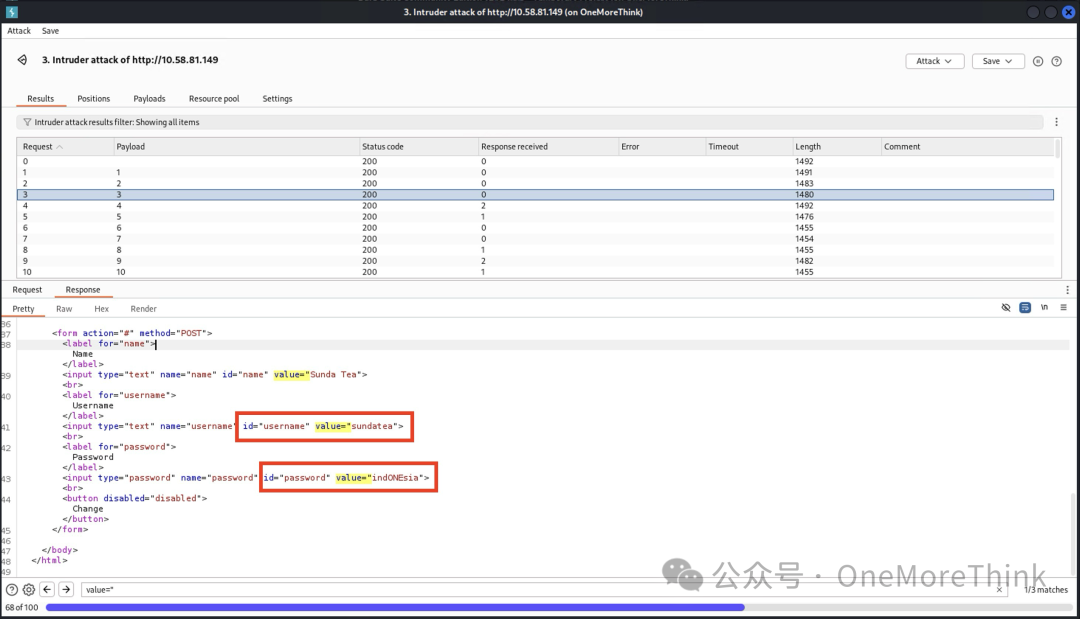
Task: Switch to the Results tab
Action: (41, 98)
